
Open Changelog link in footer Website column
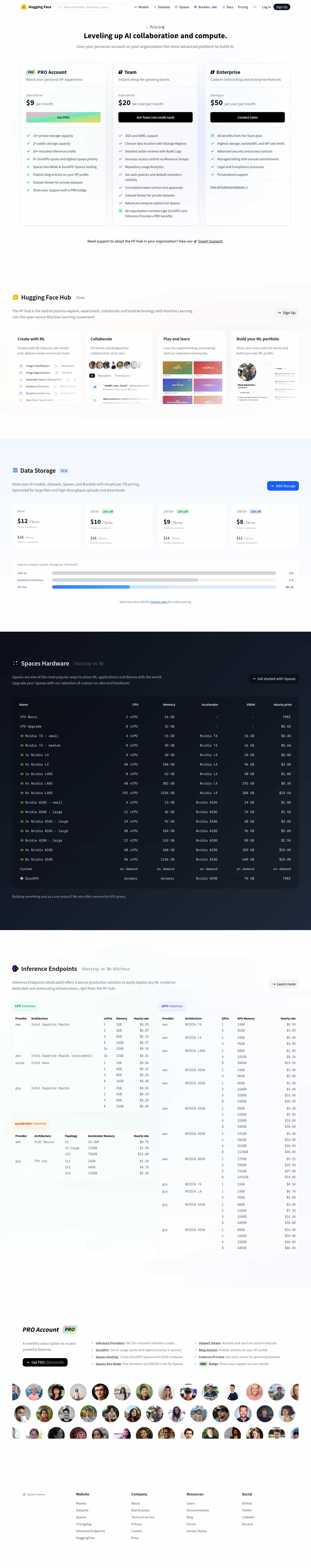coord(83,1524)
